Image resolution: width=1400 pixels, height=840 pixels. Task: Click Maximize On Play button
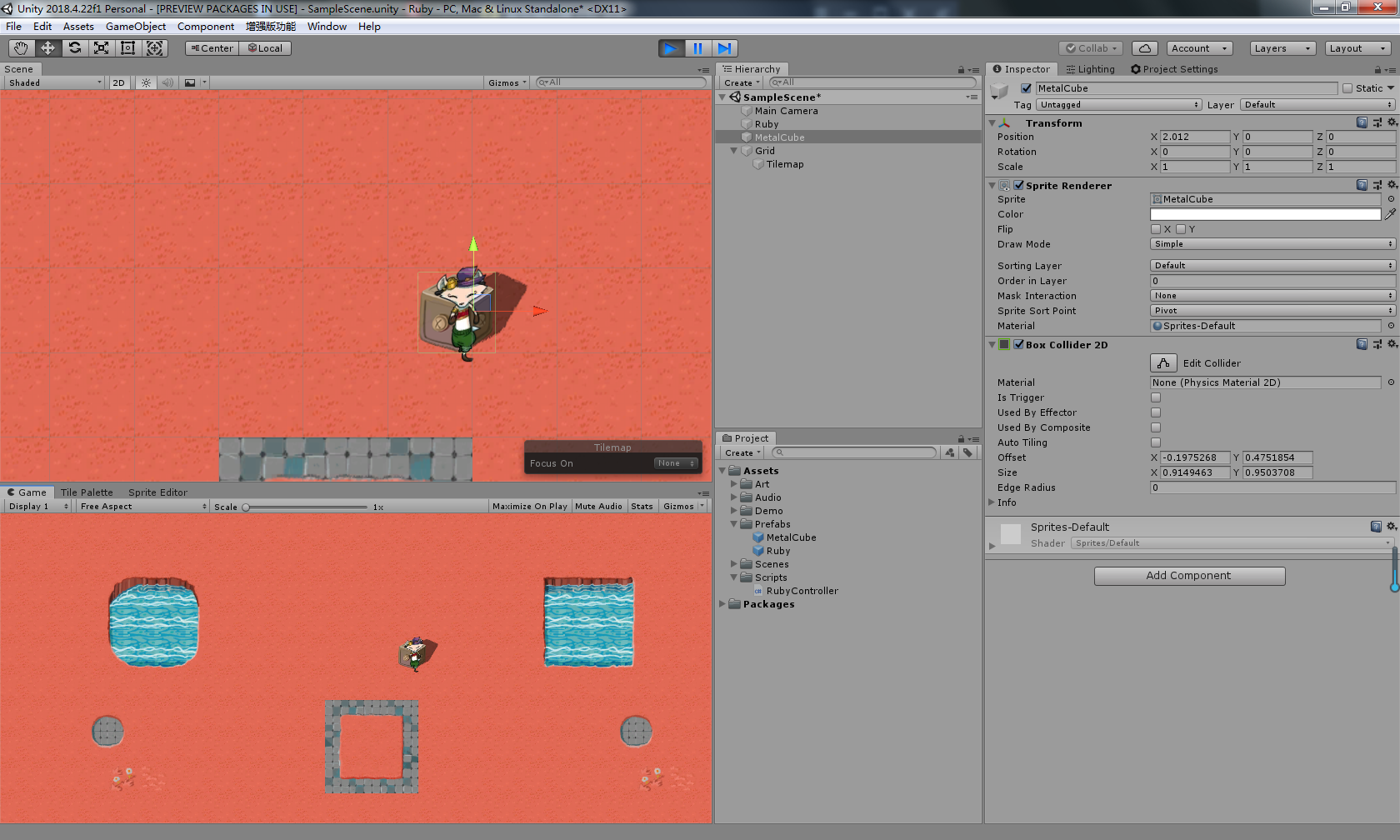pyautogui.click(x=529, y=507)
